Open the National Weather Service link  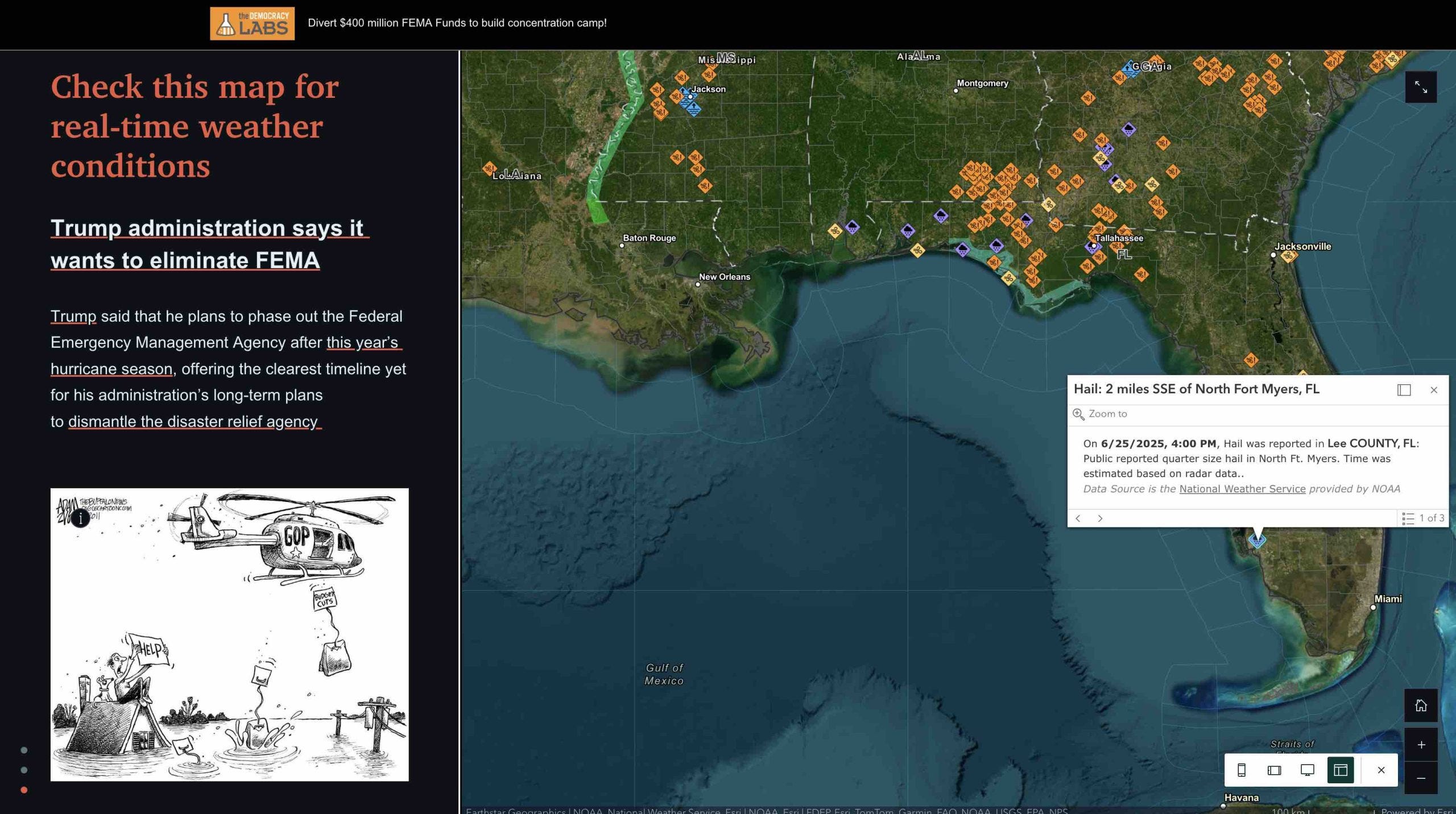point(1242,489)
